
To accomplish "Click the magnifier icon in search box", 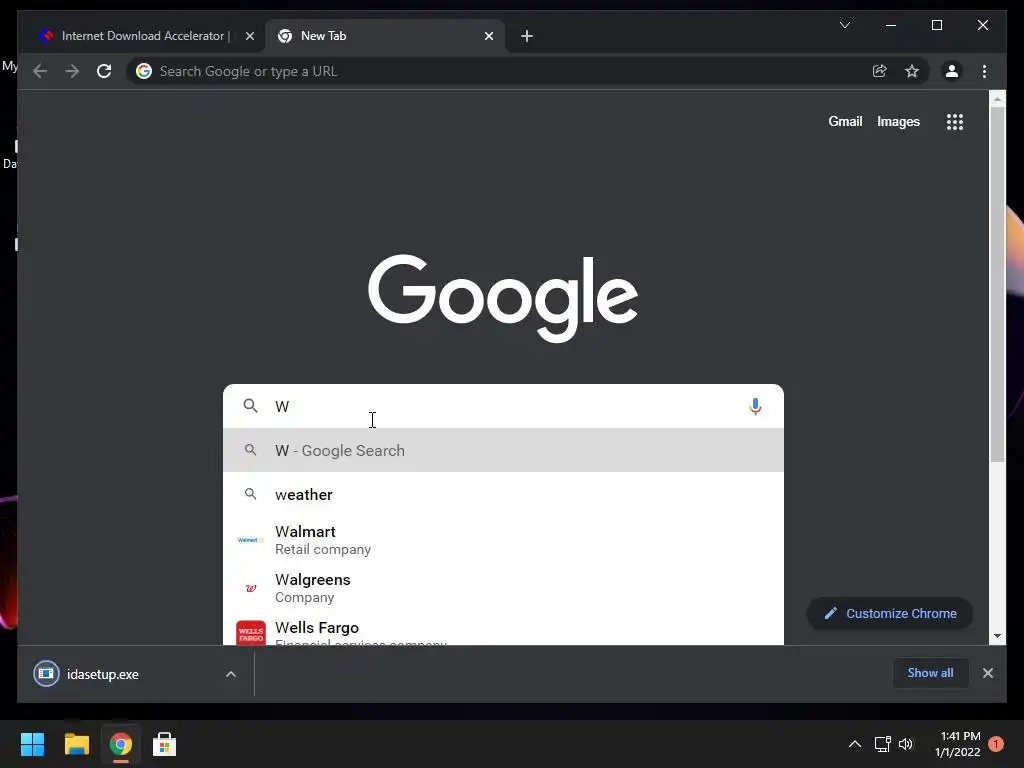I will pyautogui.click(x=250, y=406).
